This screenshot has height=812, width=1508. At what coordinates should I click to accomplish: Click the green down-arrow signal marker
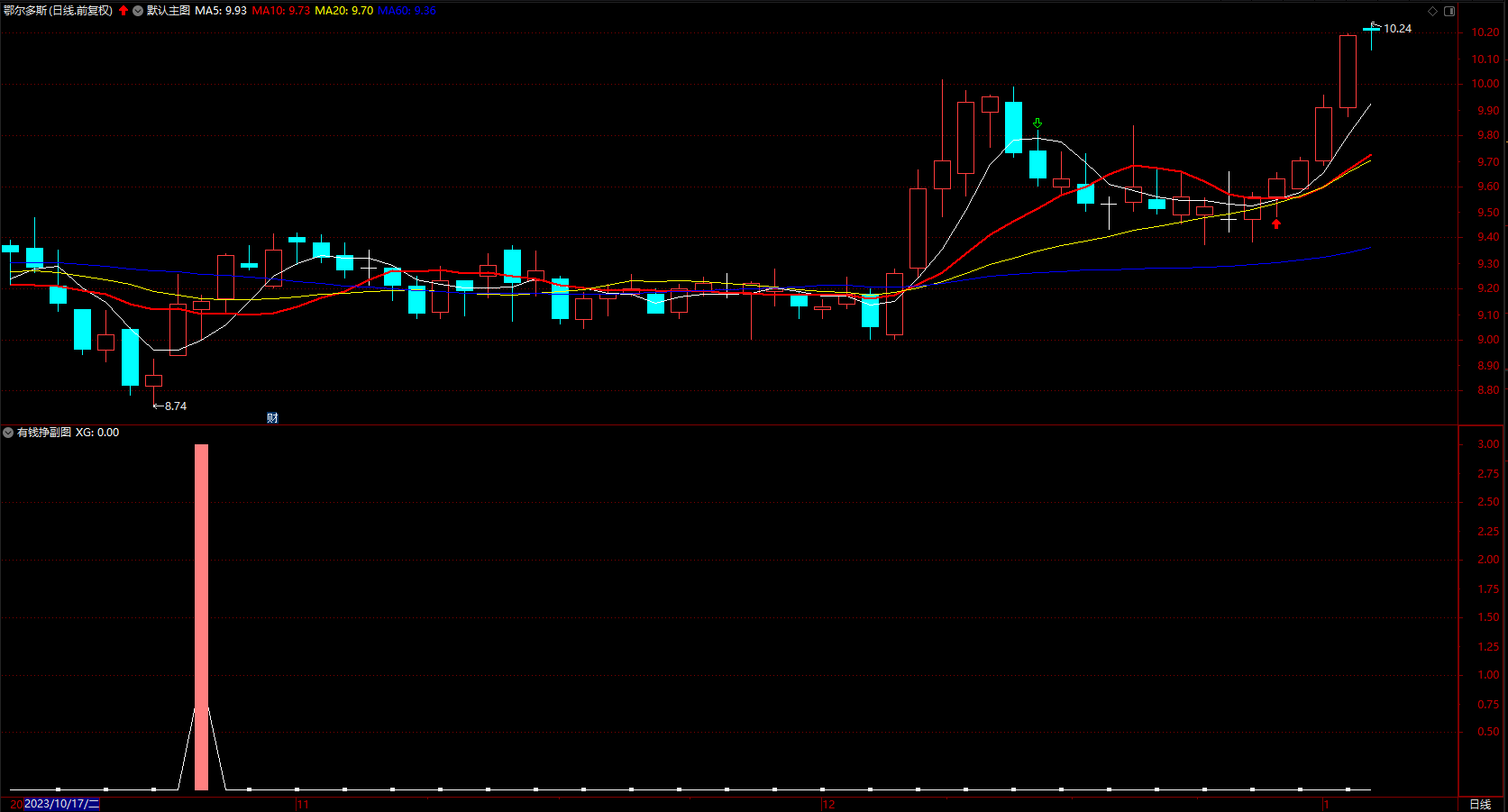[x=1037, y=123]
